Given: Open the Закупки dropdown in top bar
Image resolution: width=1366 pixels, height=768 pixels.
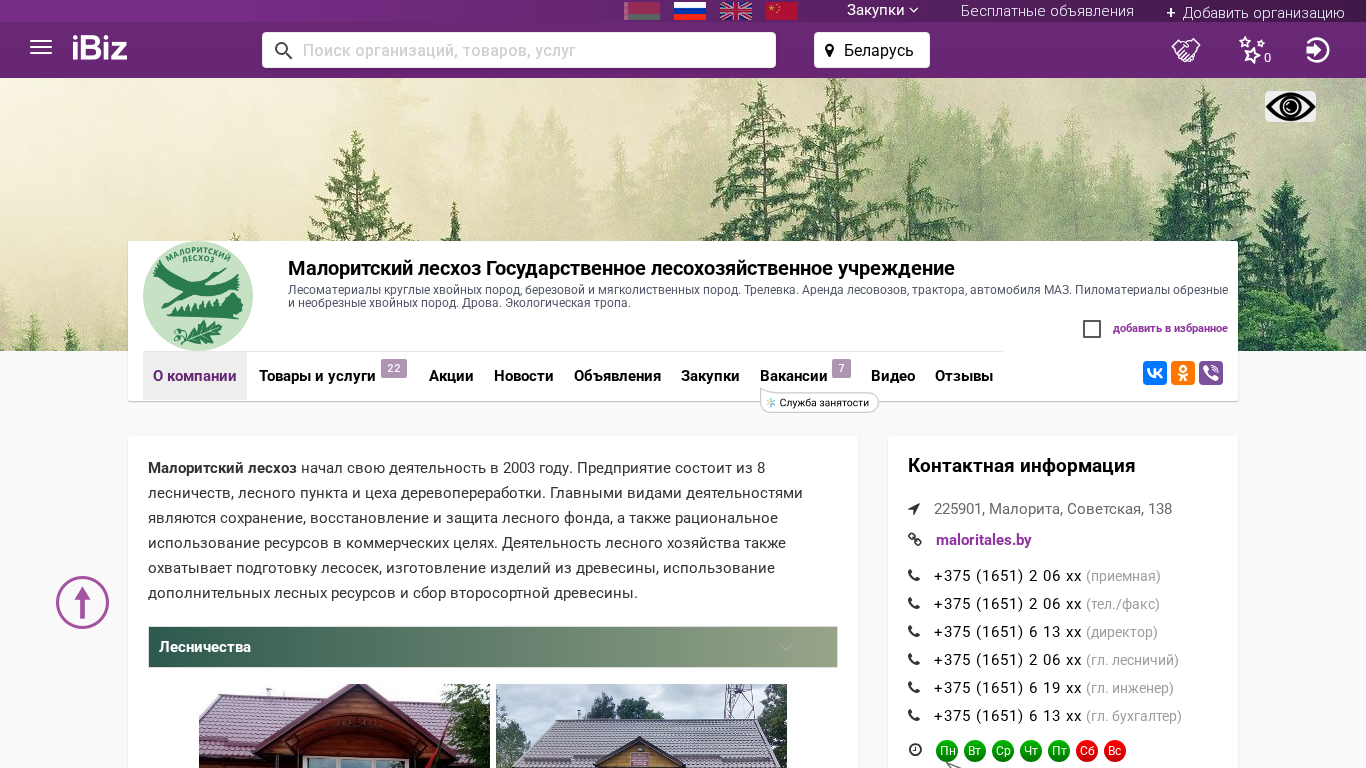Looking at the screenshot, I should pos(883,11).
